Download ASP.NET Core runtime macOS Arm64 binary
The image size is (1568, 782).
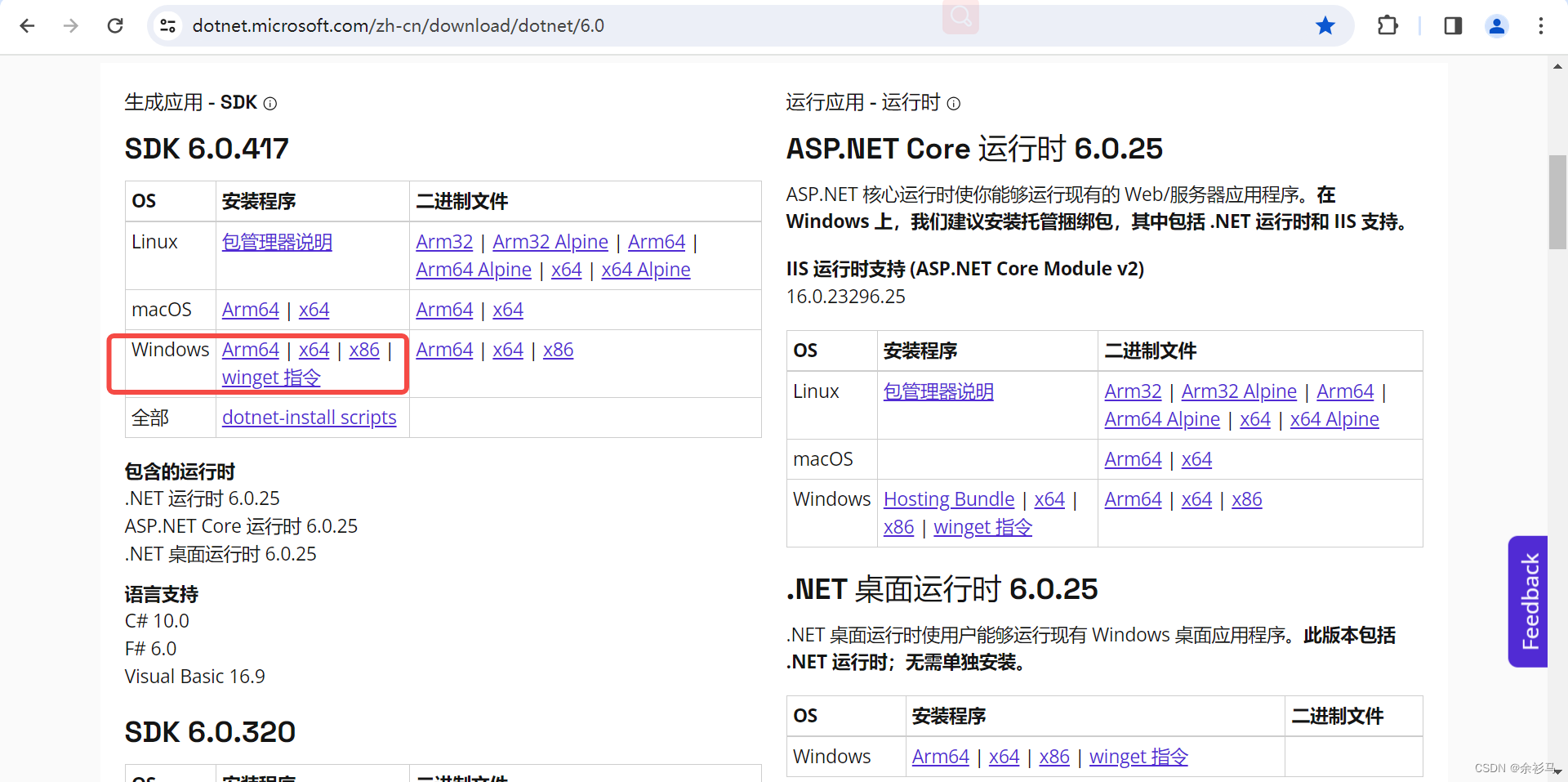tap(1133, 459)
